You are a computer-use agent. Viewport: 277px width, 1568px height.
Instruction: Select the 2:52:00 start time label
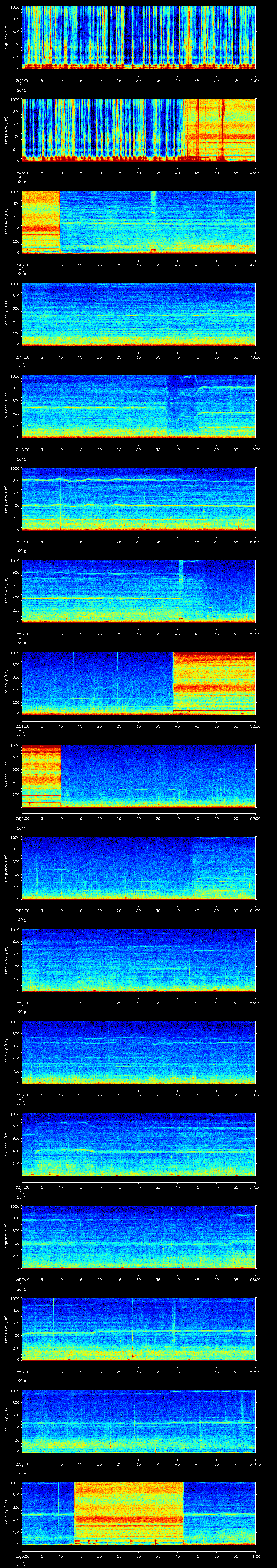coord(22,818)
